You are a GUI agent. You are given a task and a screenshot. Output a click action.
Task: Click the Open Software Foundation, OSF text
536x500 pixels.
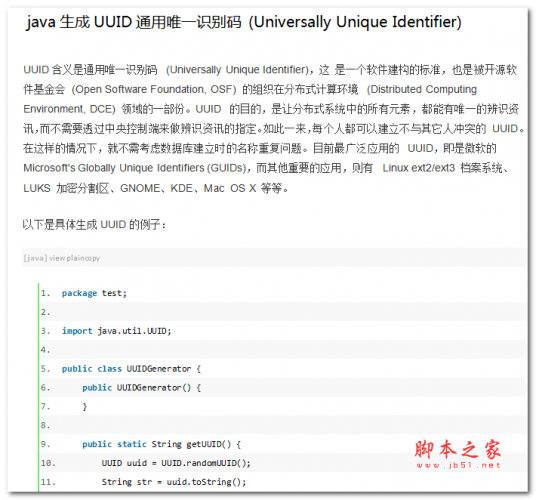tap(154, 90)
